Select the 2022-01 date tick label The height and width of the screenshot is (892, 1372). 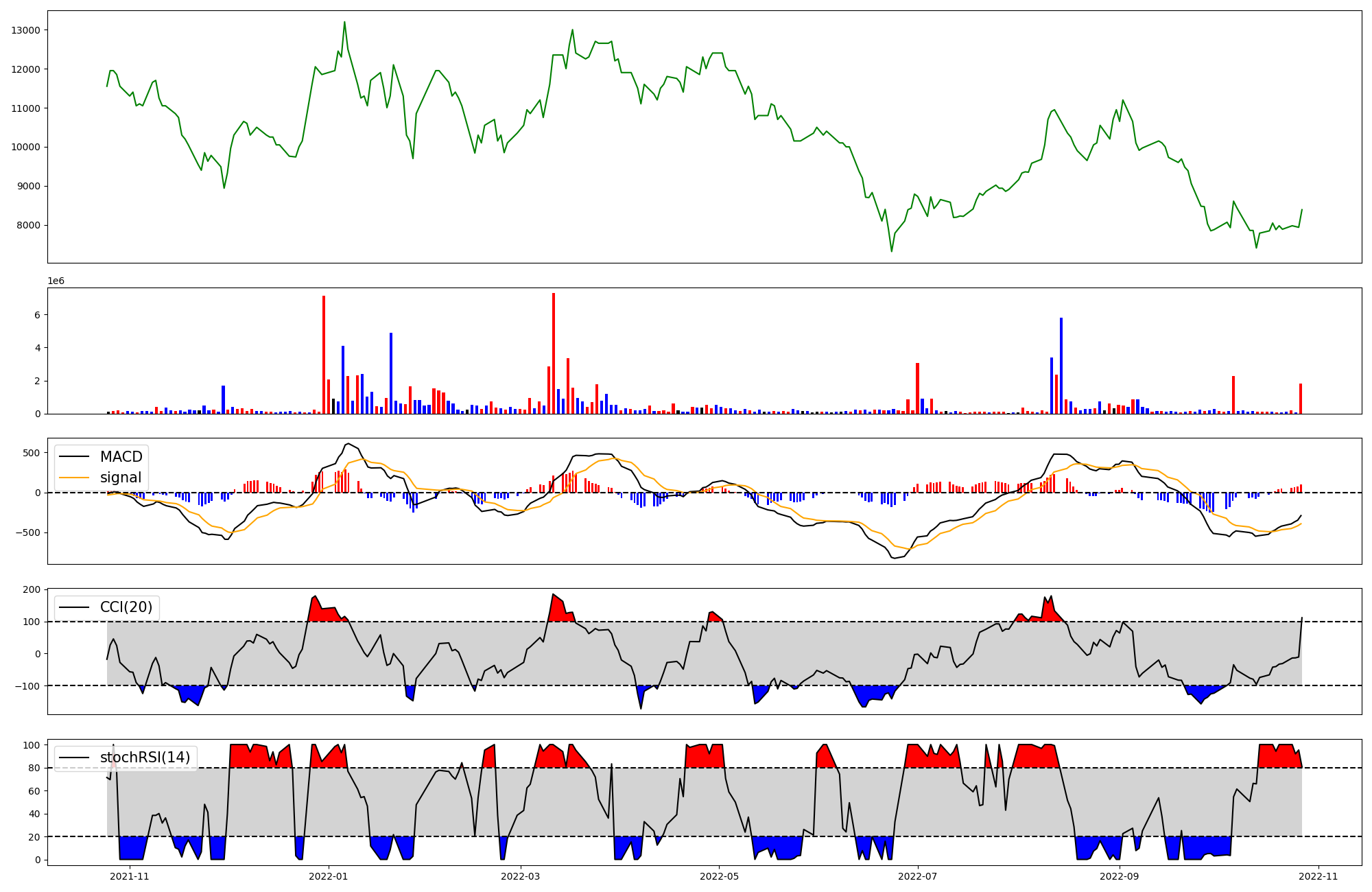(x=329, y=876)
